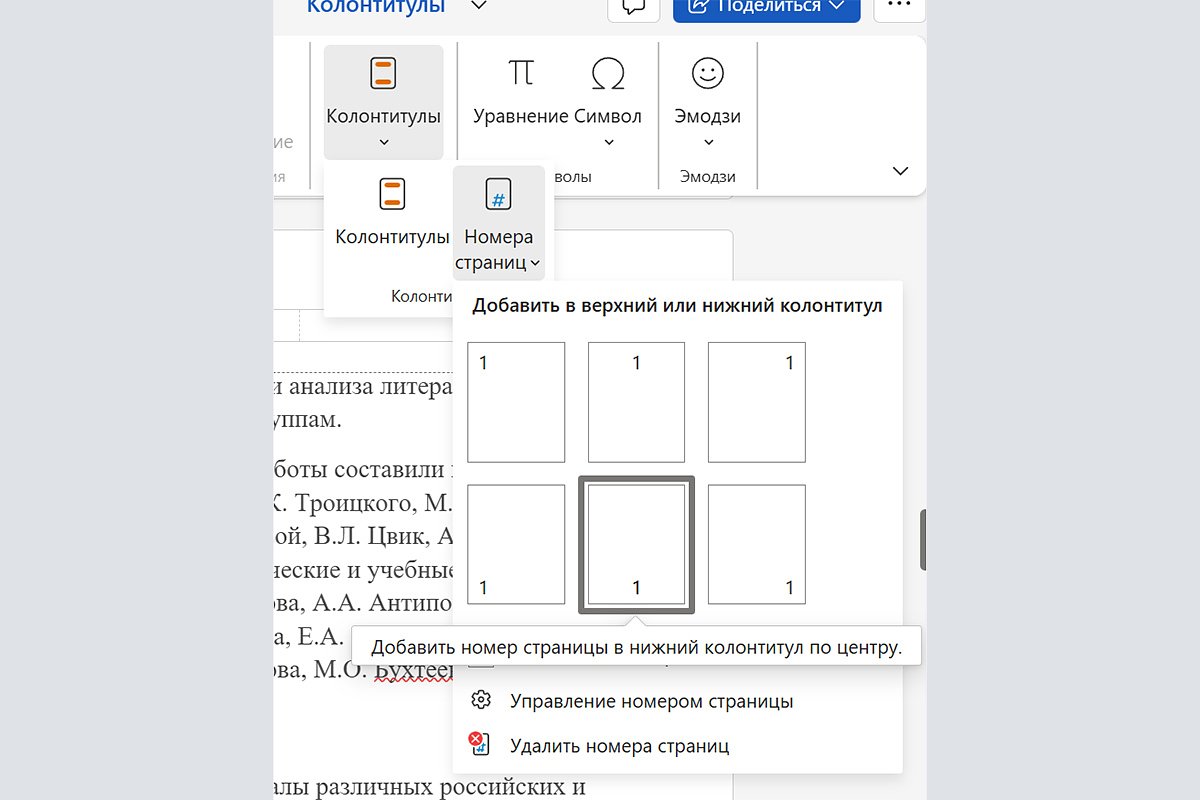Screen dimensions: 1200x800
Task: Collapse the ribbon with the right-edge chevron
Action: tap(899, 170)
